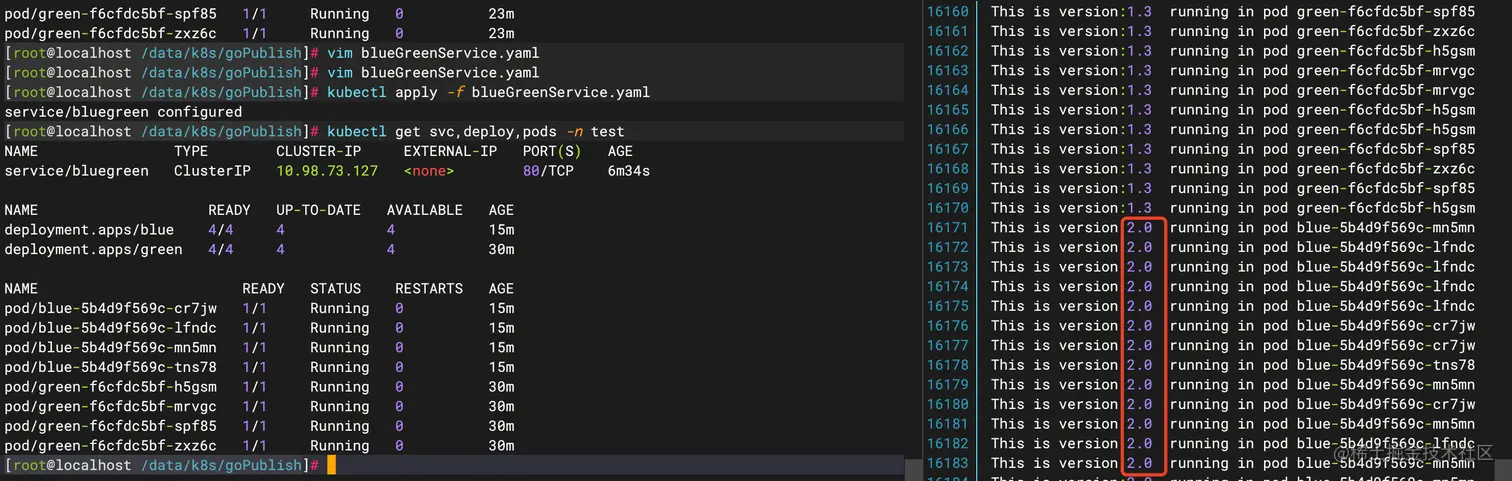Click the terminal cursor block at the prompt
Viewport: 1512px width, 481px height.
point(331,465)
